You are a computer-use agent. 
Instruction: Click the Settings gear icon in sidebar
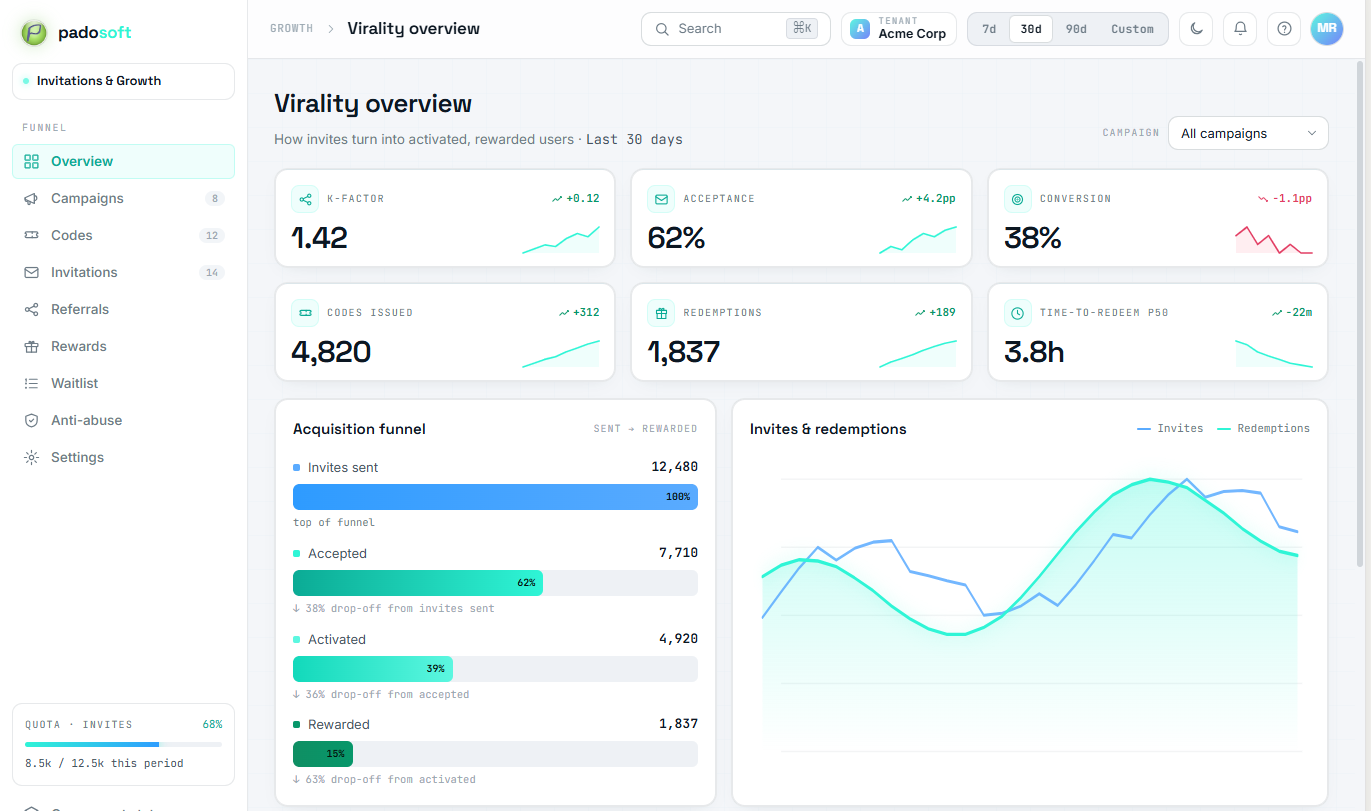[31, 457]
